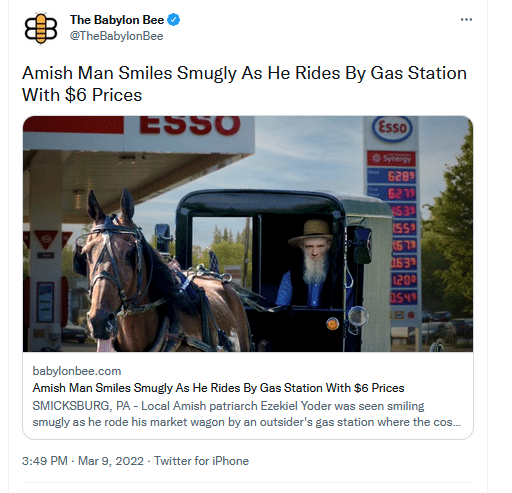The height and width of the screenshot is (493, 512).
Task: Visit the @TheBabylonBee handle link
Action: (x=116, y=36)
